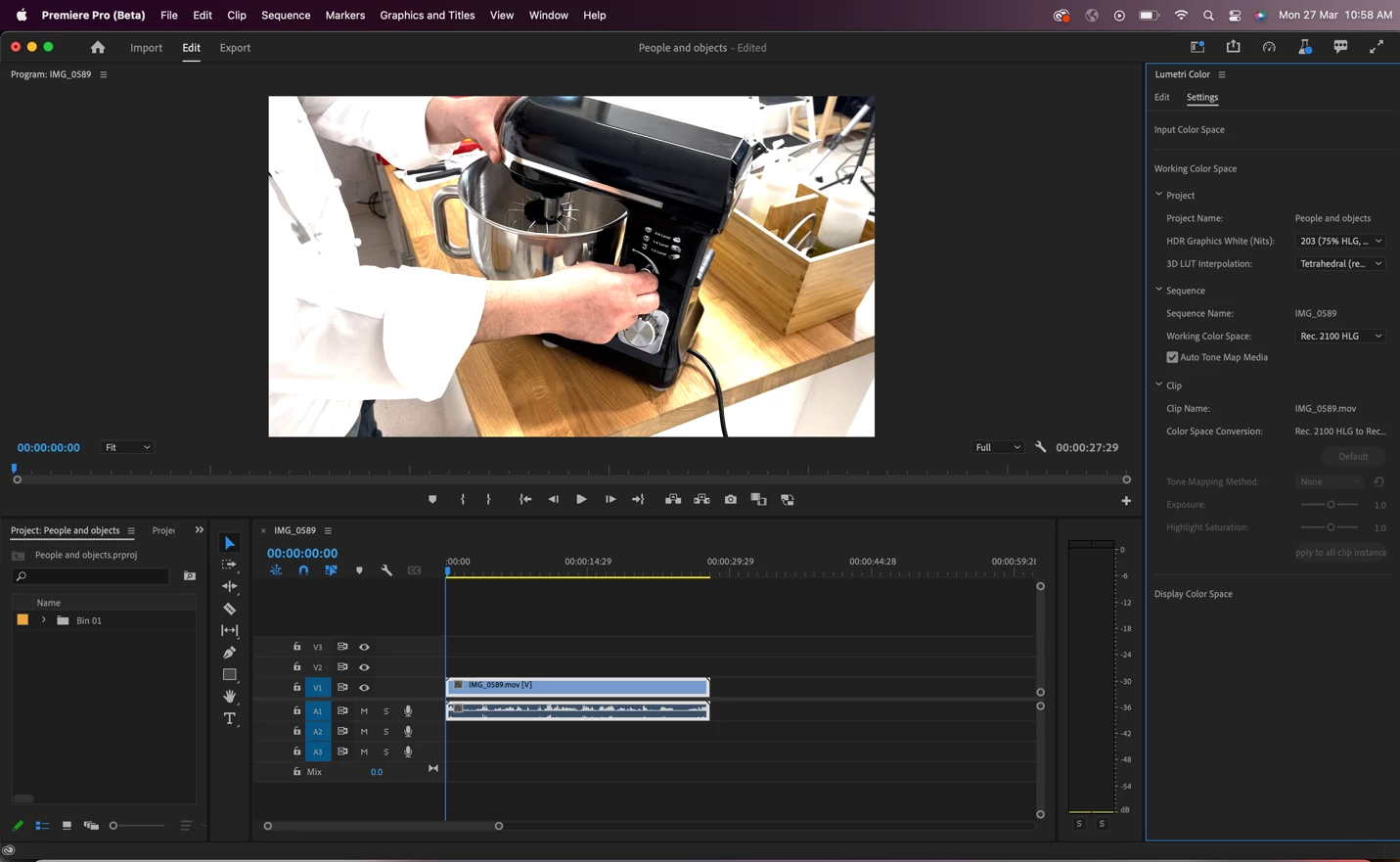Click the Extract button
This screenshot has height=862, width=1400.
pos(701,500)
